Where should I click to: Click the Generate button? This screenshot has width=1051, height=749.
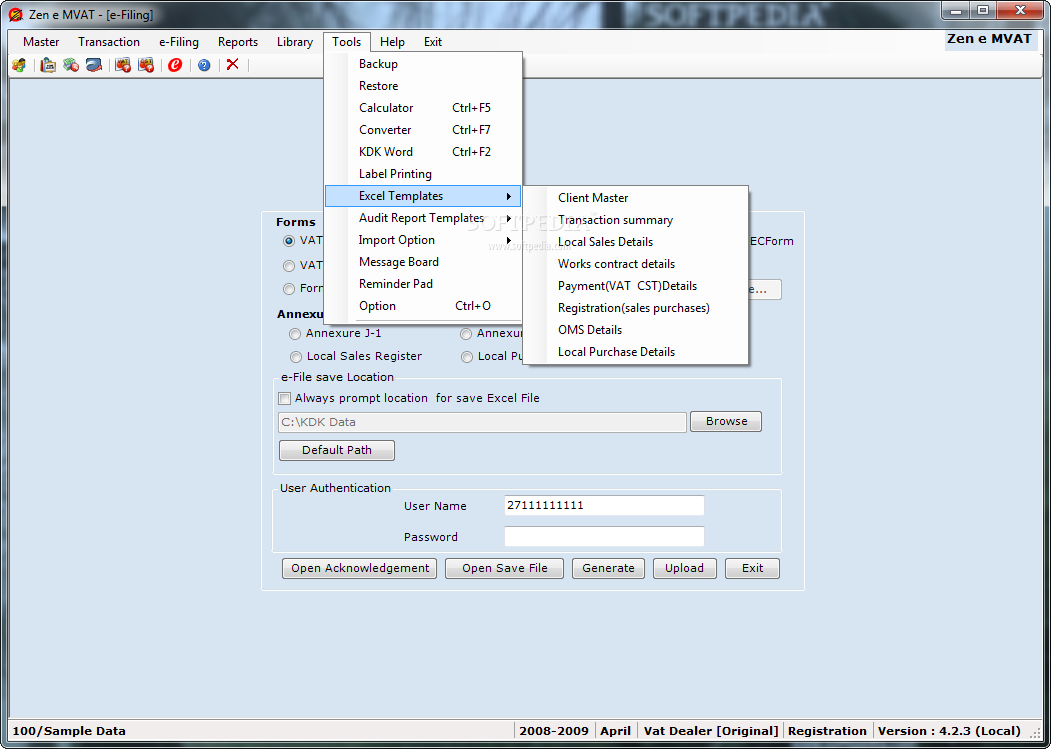point(608,569)
